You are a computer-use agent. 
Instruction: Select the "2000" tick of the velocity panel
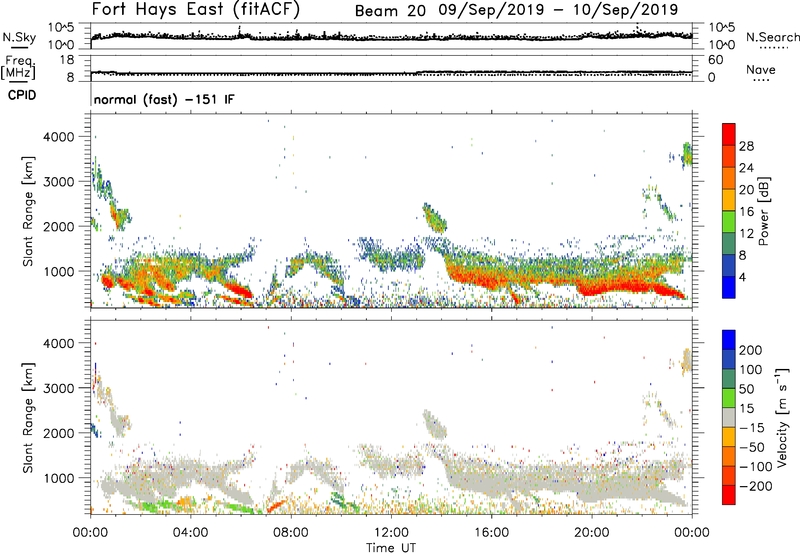58,433
